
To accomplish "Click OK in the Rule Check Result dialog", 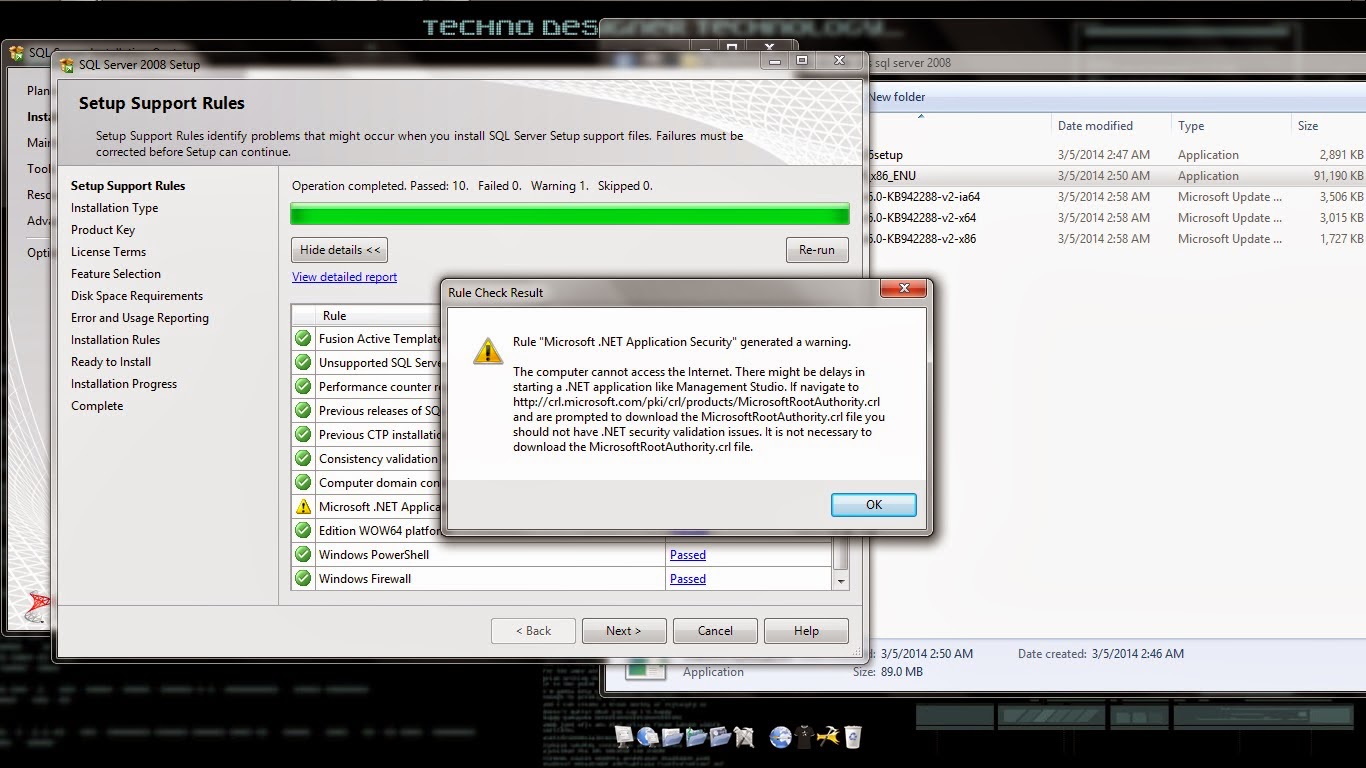I will point(873,505).
